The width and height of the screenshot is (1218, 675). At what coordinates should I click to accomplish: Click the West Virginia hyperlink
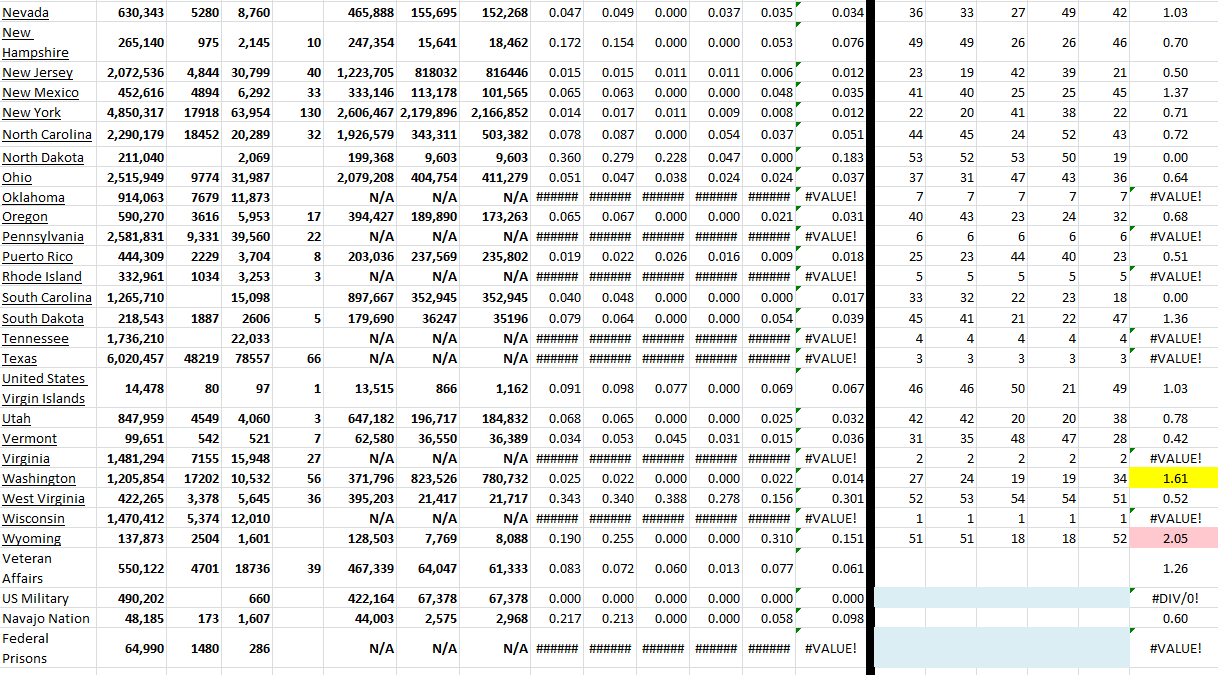tap(43, 499)
